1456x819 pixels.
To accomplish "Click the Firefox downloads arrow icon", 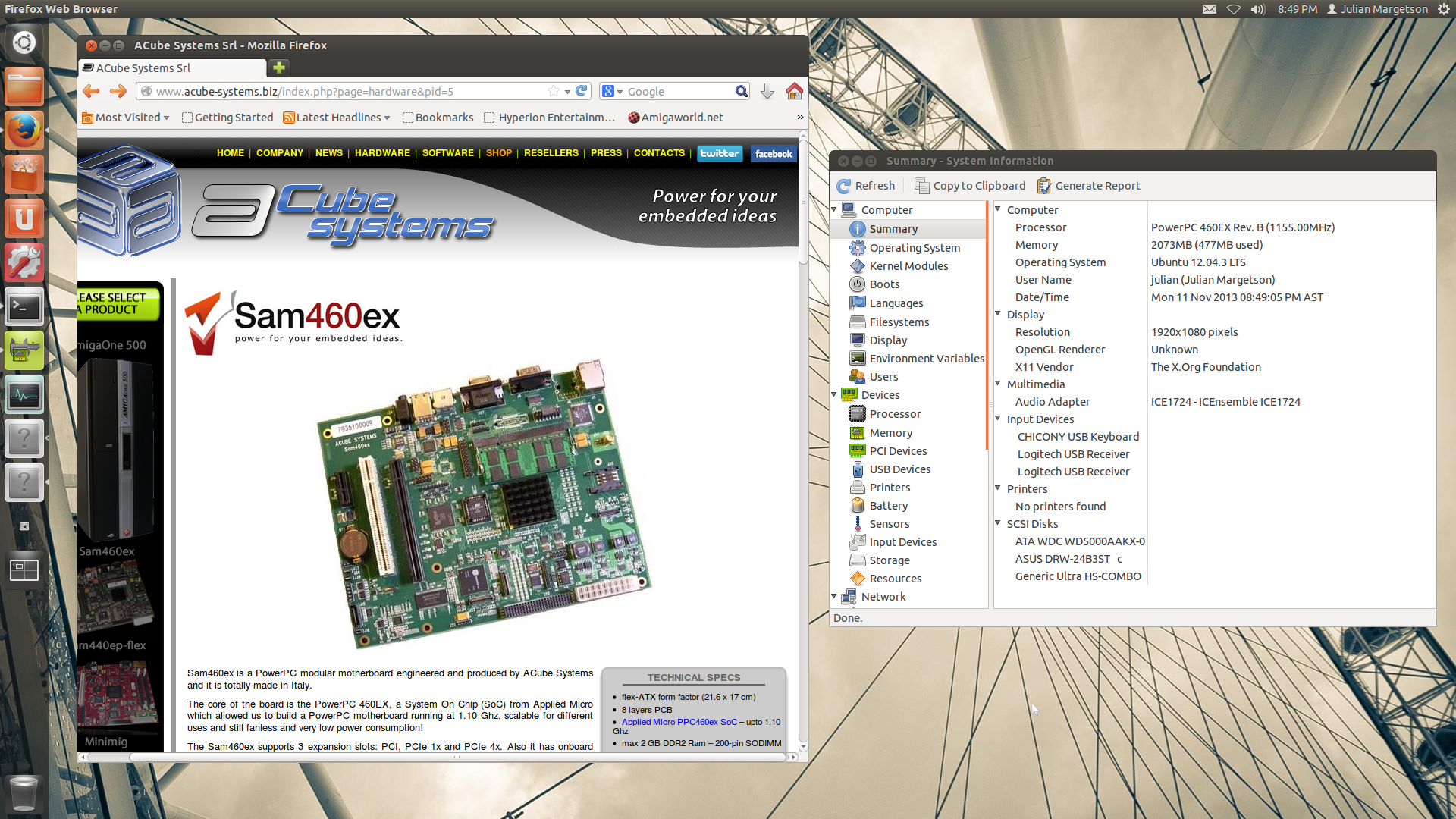I will pyautogui.click(x=767, y=92).
